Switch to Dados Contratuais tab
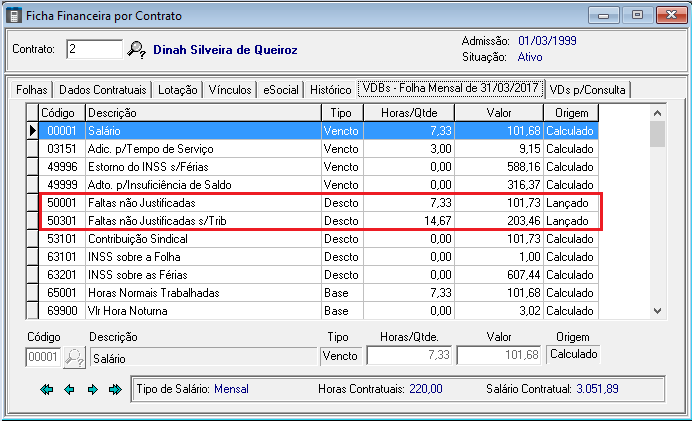Viewport: 692px width, 421px height. click(x=103, y=90)
